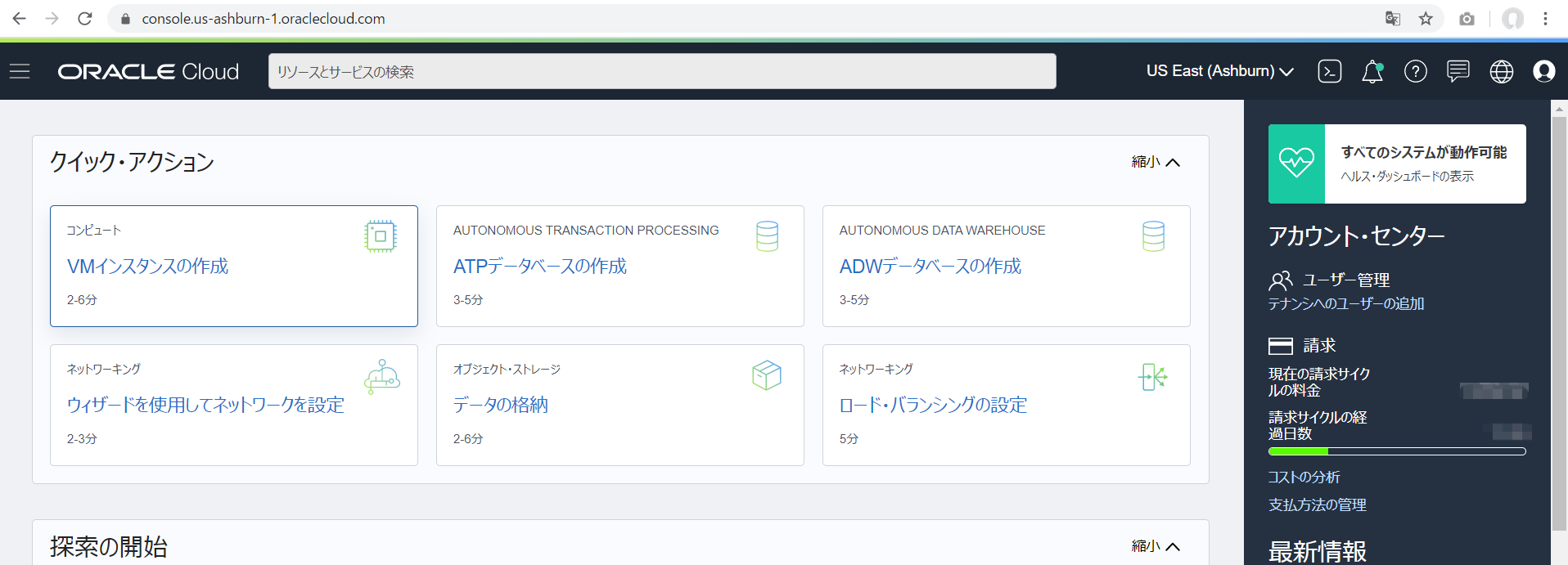
Task: Bookmark this page with the star icon
Action: click(x=1426, y=19)
